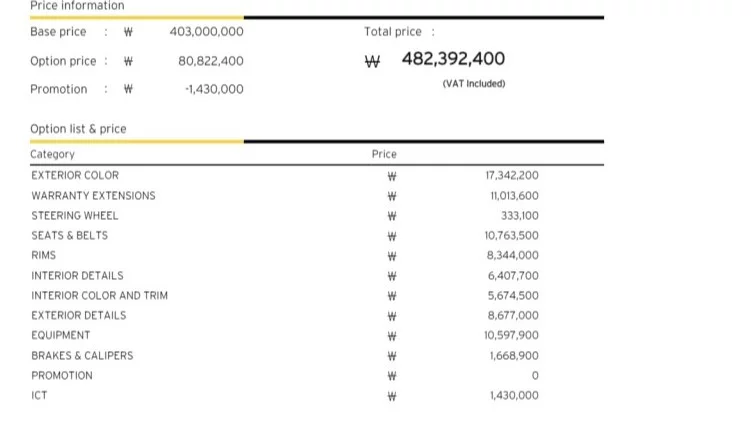Select the EXTERIOR COLOR category row
The image size is (751, 422).
click(x=75, y=175)
